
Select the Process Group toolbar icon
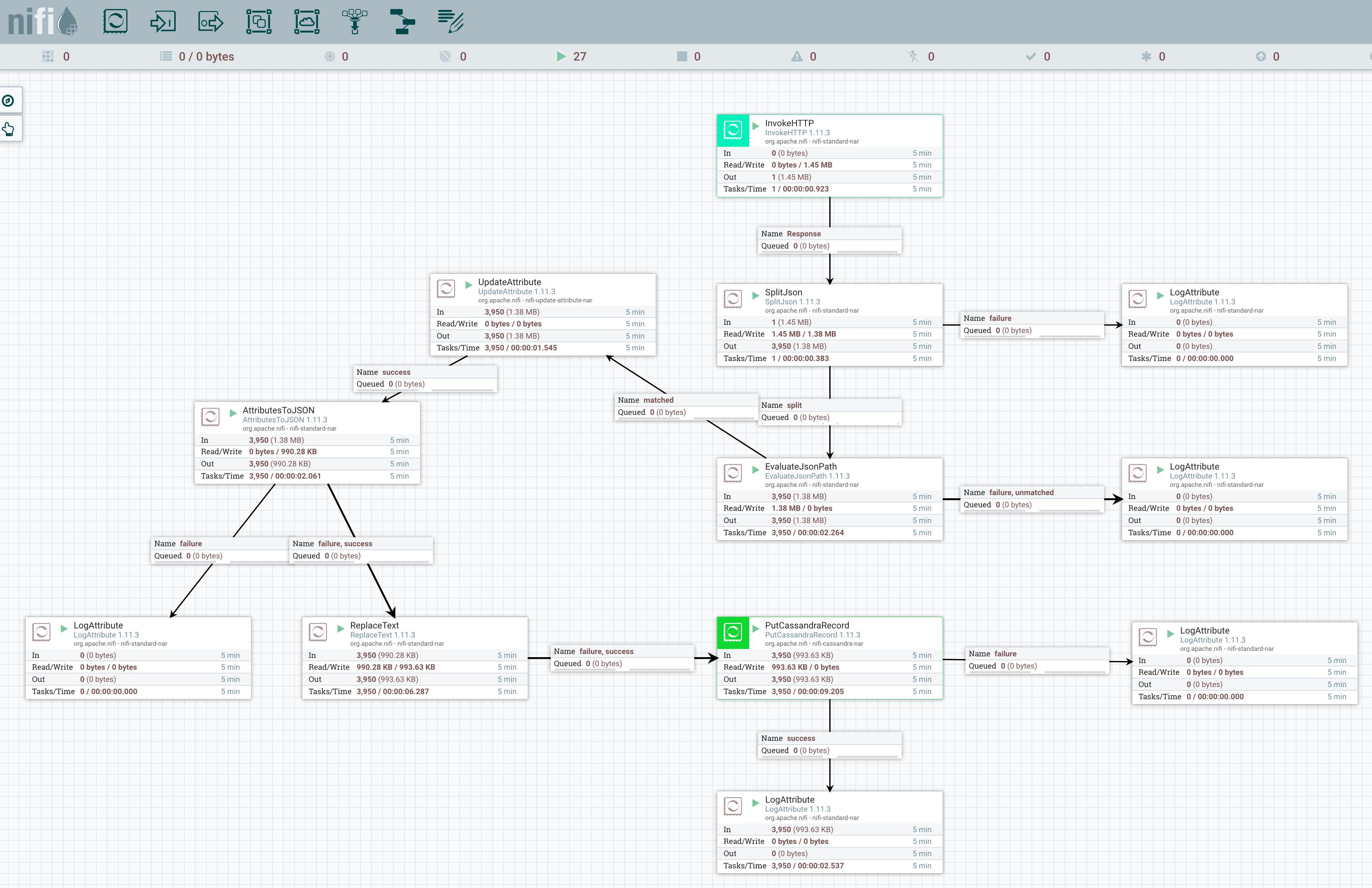259,22
